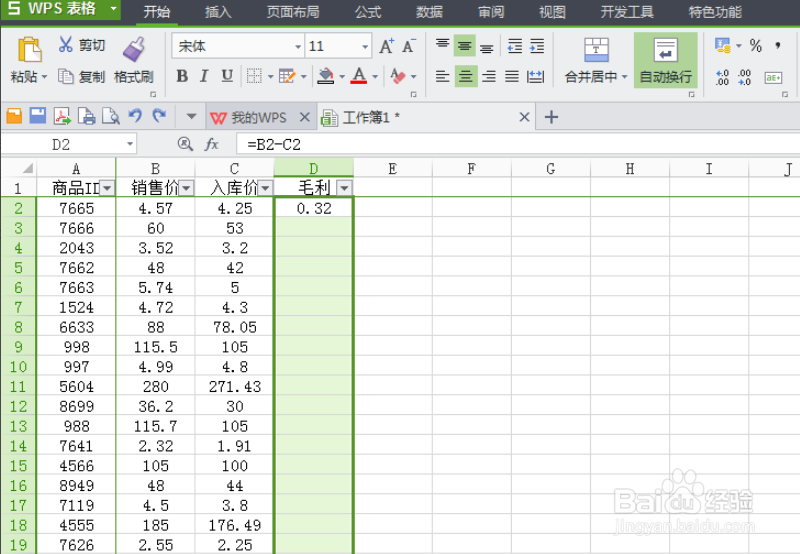Decrease font size with the A- icon
The width and height of the screenshot is (800, 554).
coord(409,46)
